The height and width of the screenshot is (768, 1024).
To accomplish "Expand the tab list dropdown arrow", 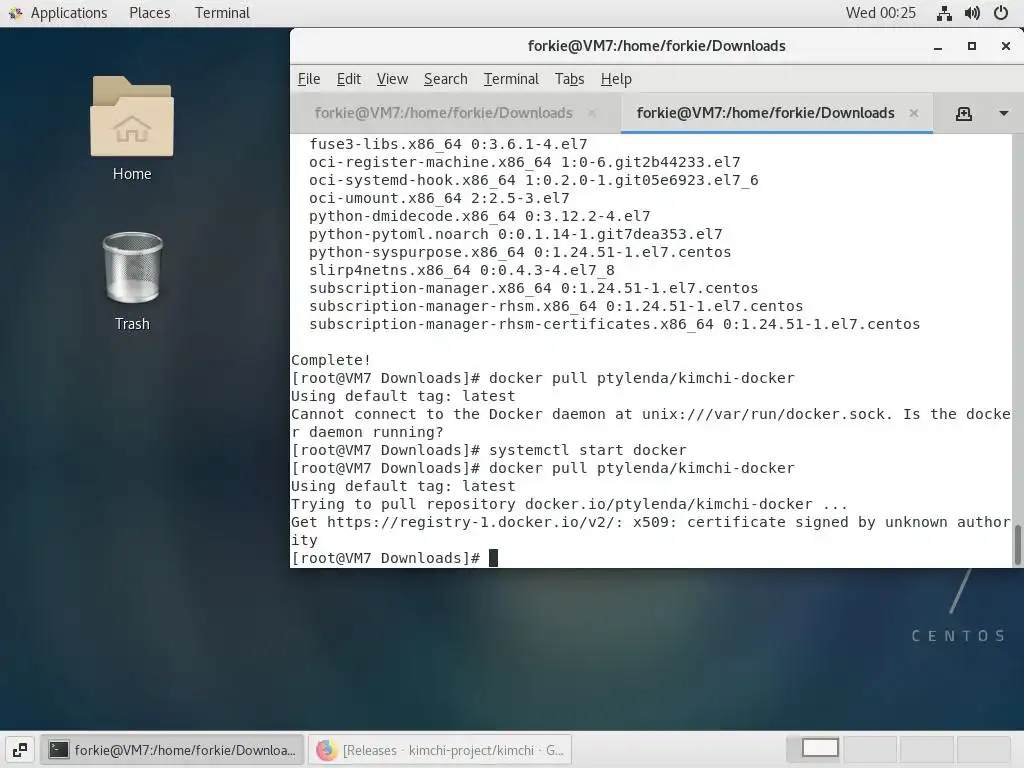I will tap(1004, 114).
